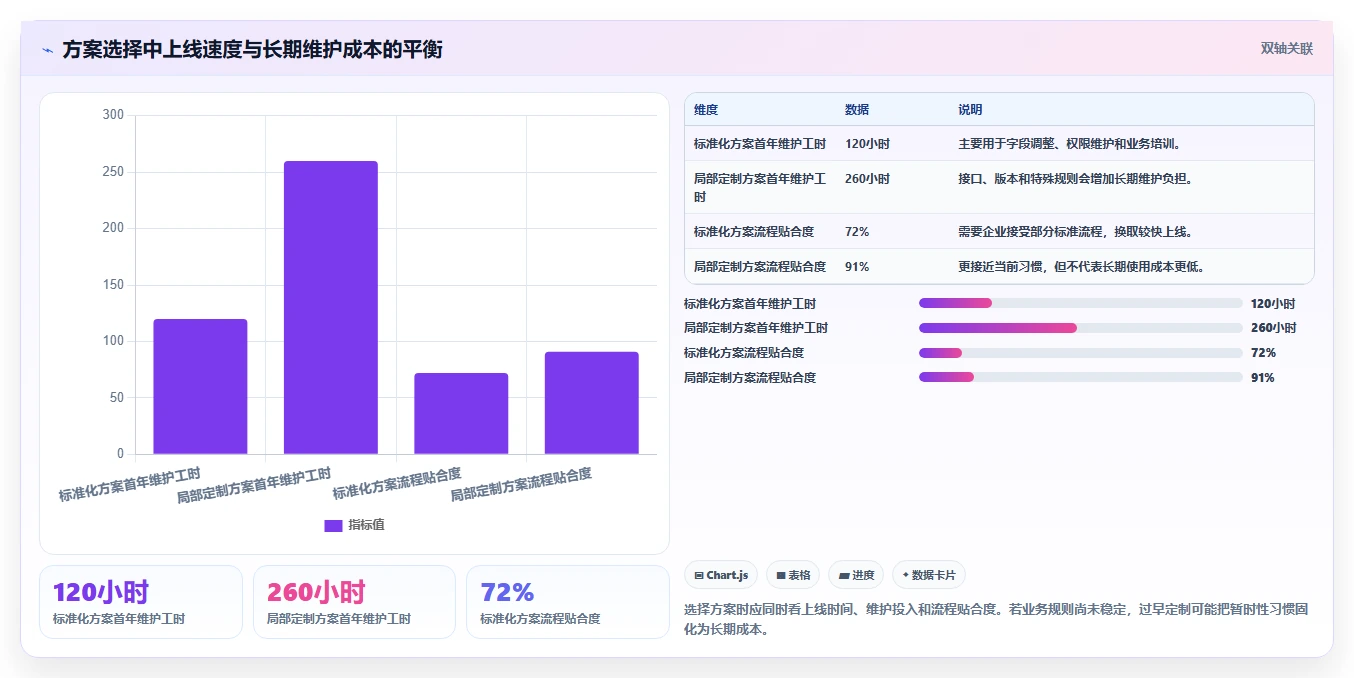
Task: Click the 双轴关联 label in header
Action: 1286,49
